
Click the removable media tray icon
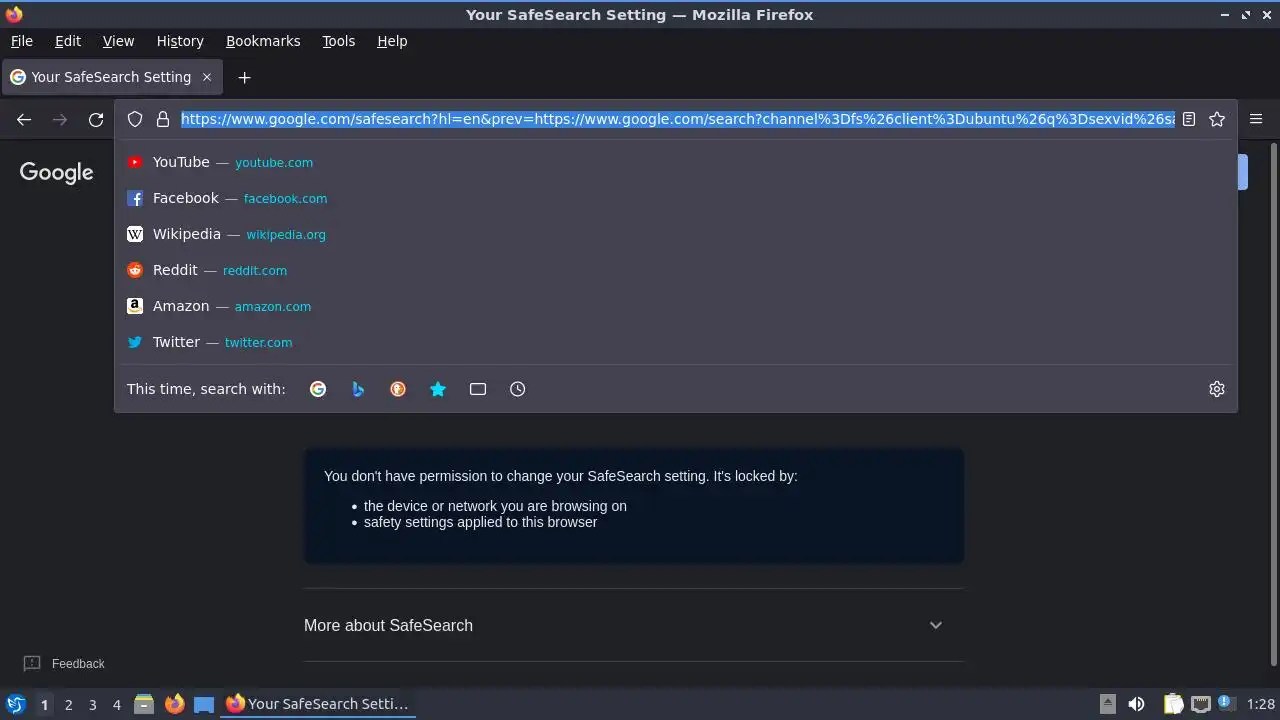pyautogui.click(x=1108, y=704)
